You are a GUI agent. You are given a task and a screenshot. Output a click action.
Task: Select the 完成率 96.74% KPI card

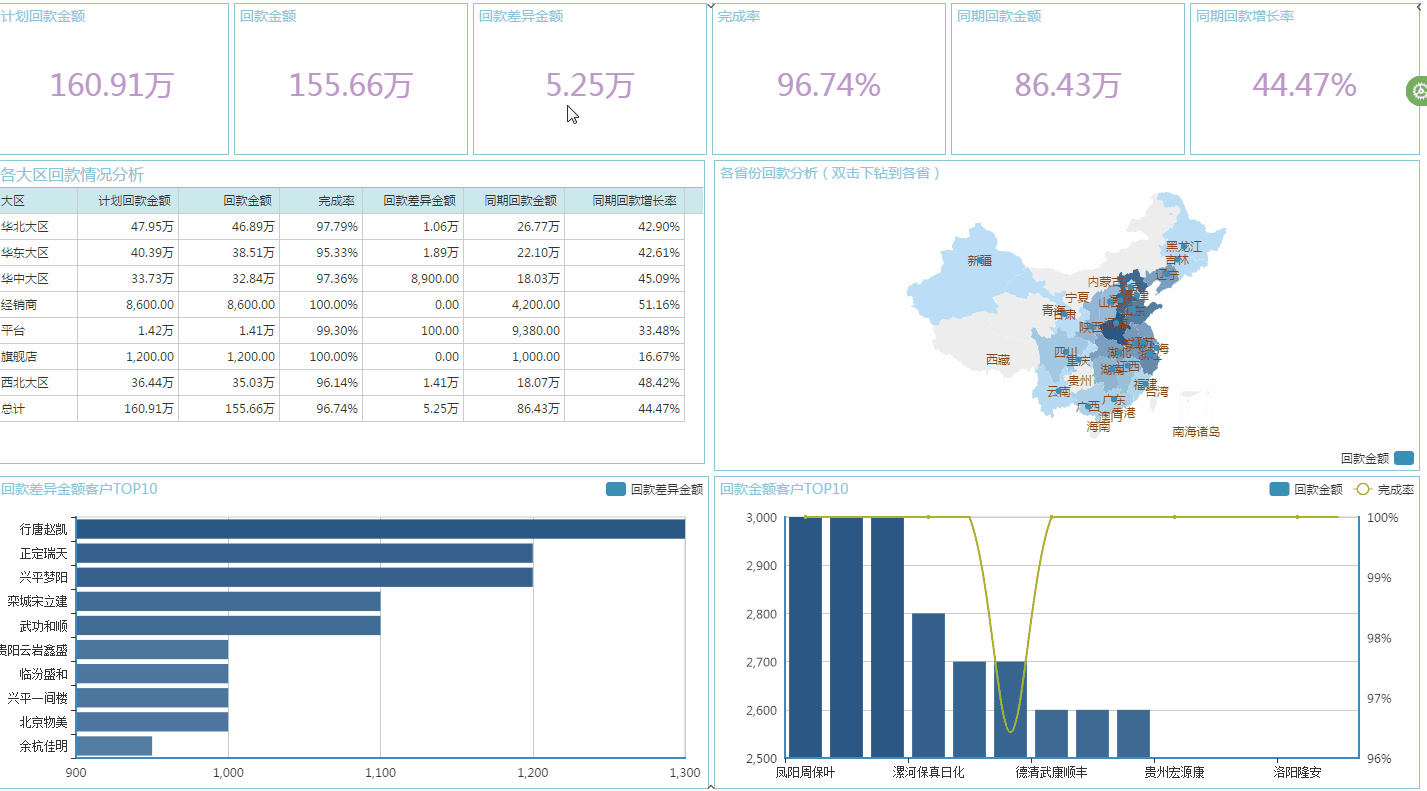click(828, 80)
